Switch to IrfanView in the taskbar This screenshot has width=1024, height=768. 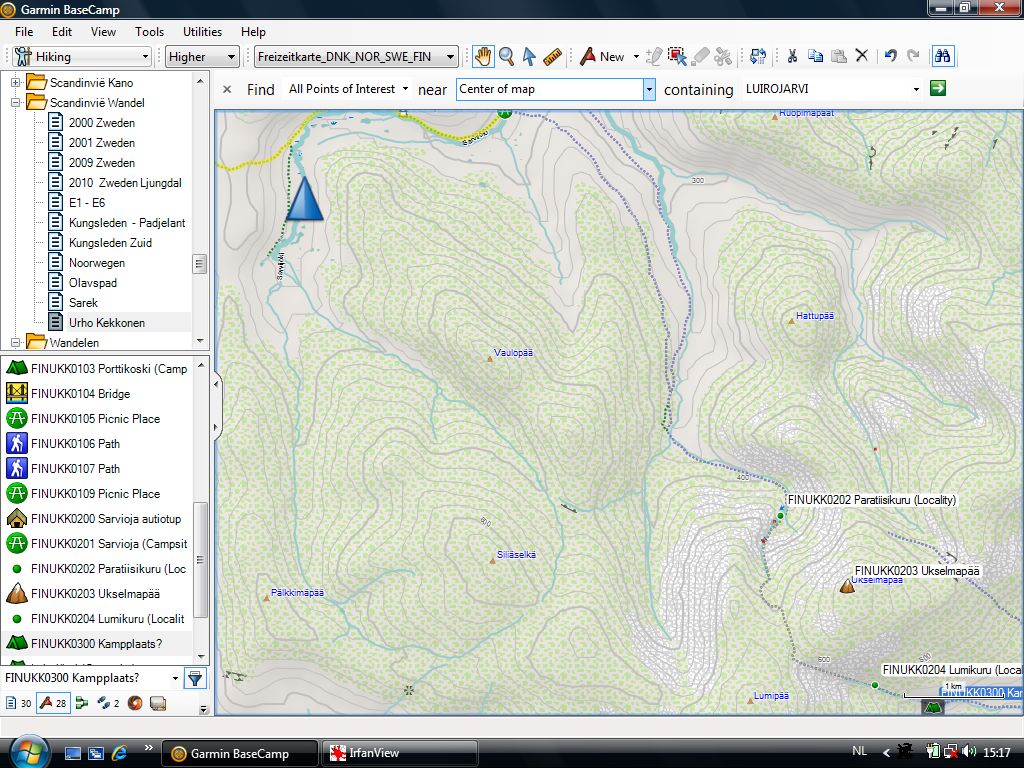click(398, 753)
